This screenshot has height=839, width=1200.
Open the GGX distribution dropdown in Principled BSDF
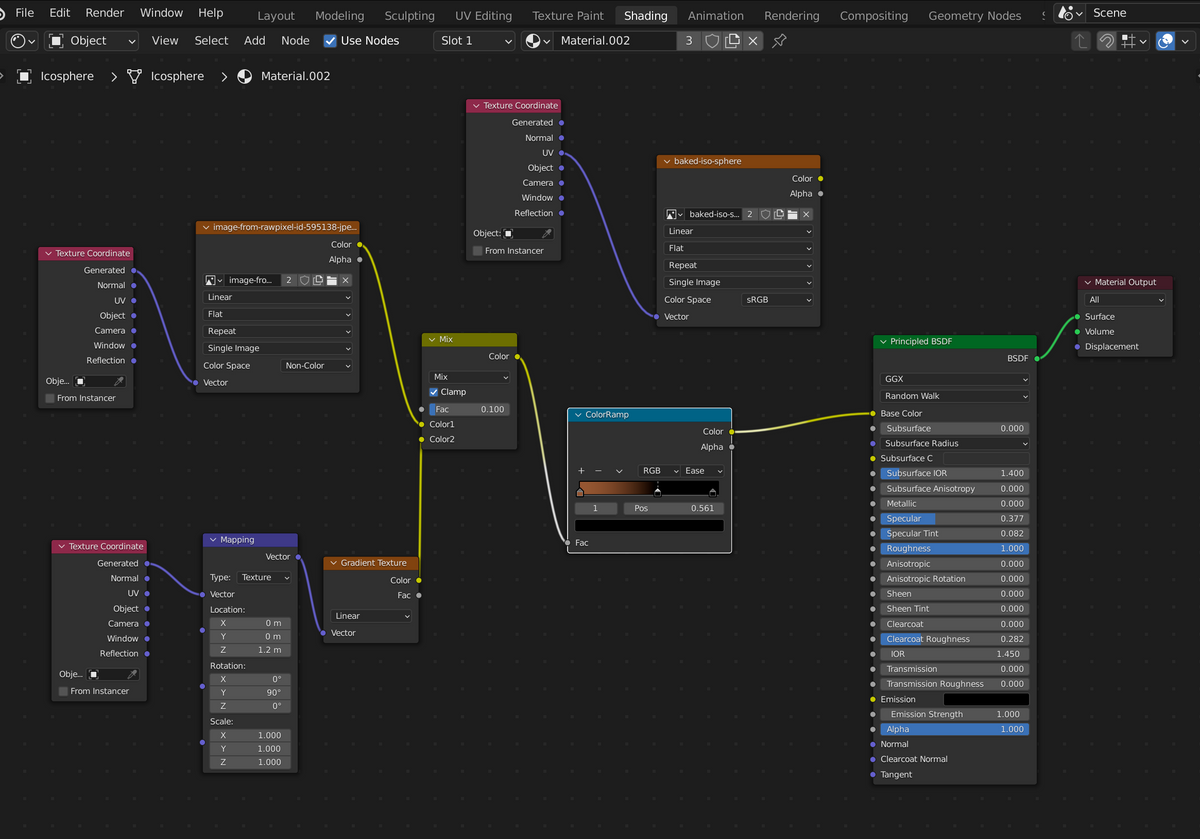click(955, 380)
